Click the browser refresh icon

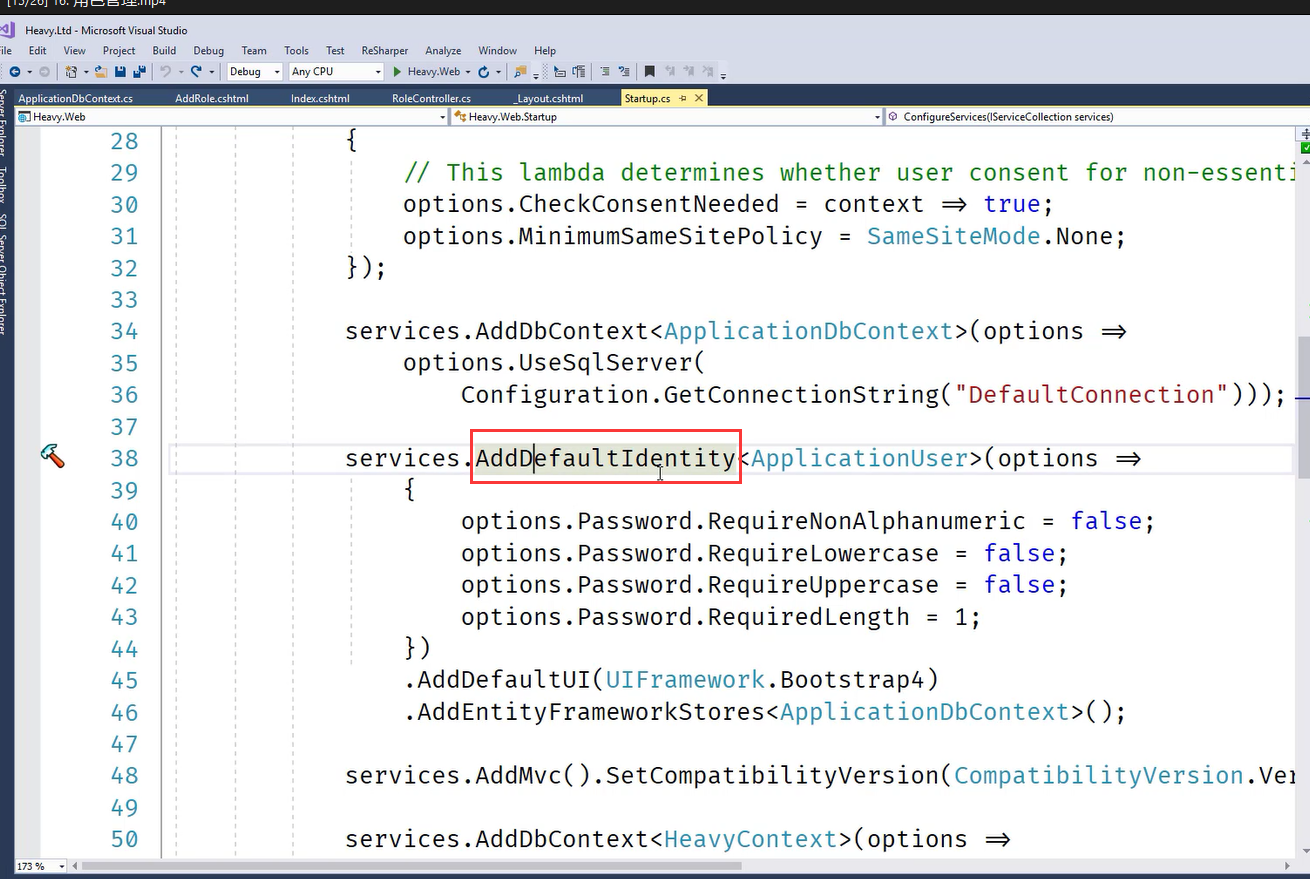tap(484, 72)
